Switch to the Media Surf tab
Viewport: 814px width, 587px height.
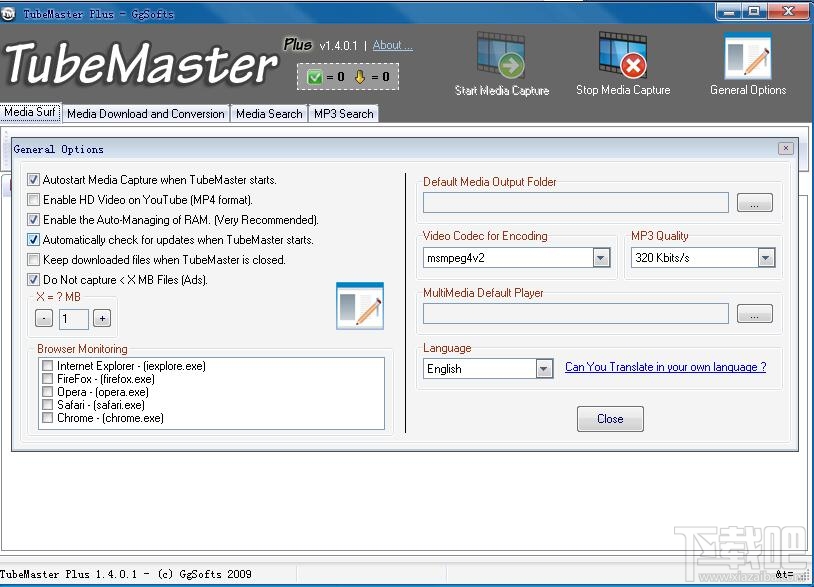(30, 112)
